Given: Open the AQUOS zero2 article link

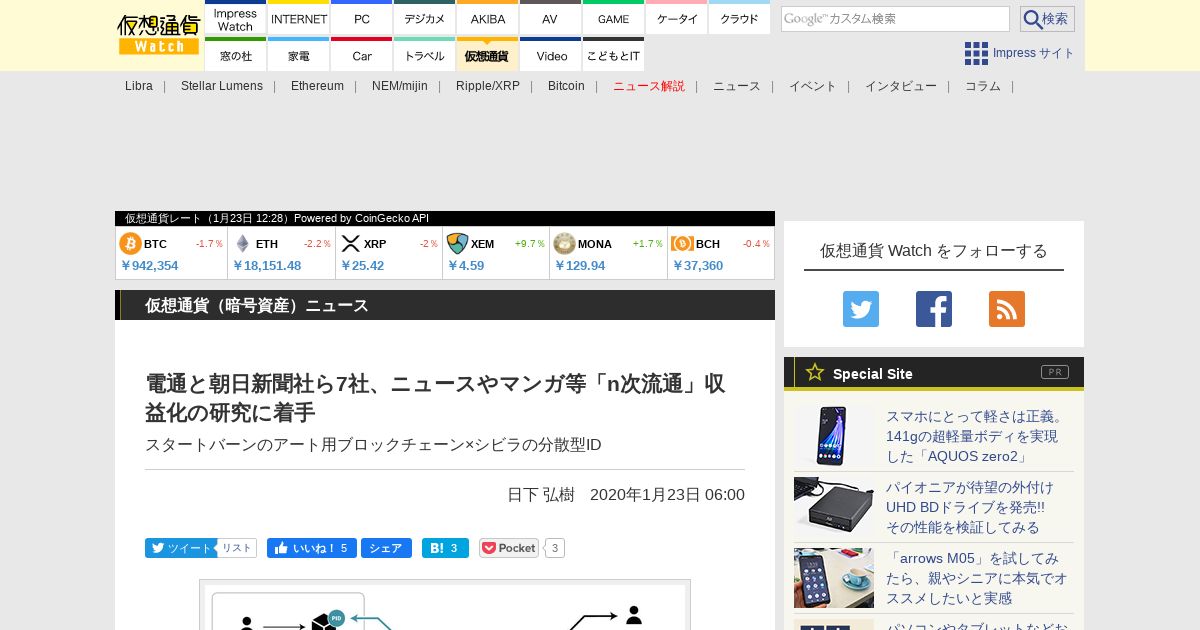Looking at the screenshot, I should (976, 436).
